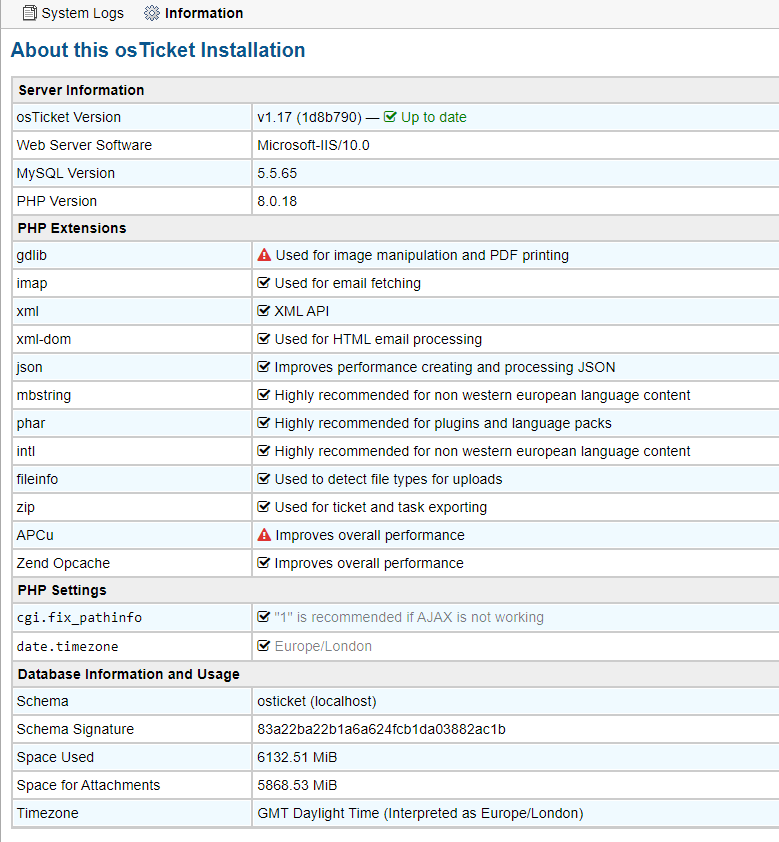Image resolution: width=779 pixels, height=842 pixels.
Task: Click the Up to date status text
Action: [433, 117]
